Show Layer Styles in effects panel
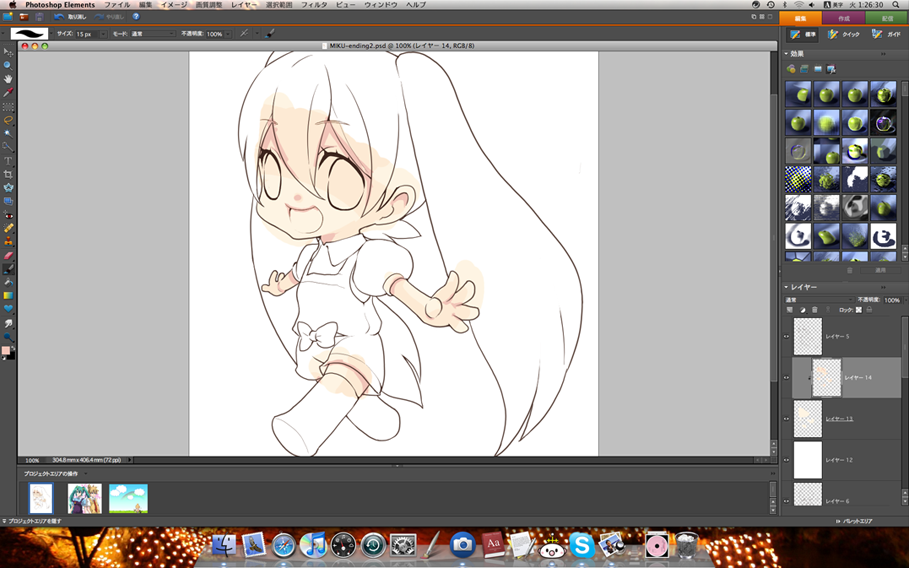The width and height of the screenshot is (909, 568). (x=804, y=69)
